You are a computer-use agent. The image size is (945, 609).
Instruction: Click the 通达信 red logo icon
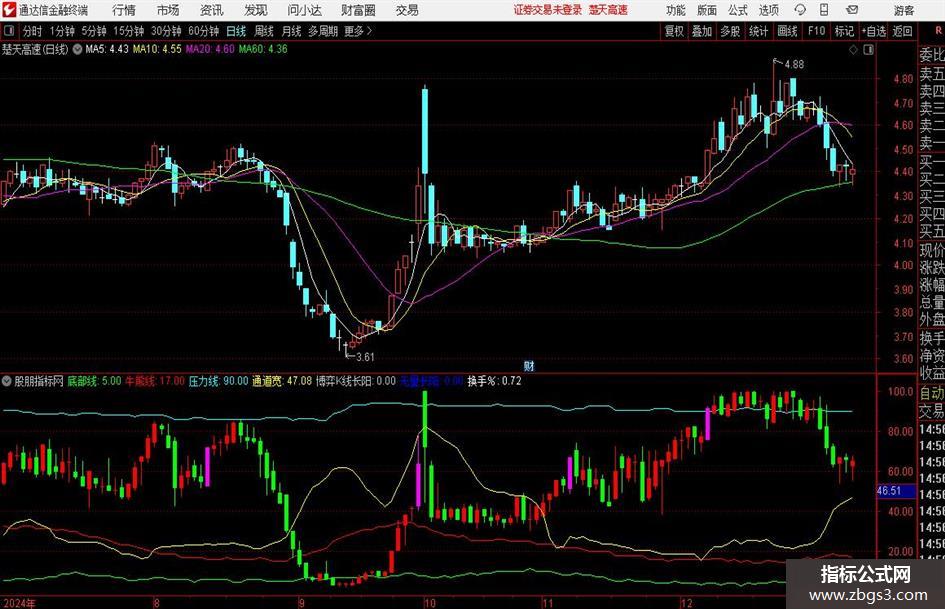tap(8, 10)
